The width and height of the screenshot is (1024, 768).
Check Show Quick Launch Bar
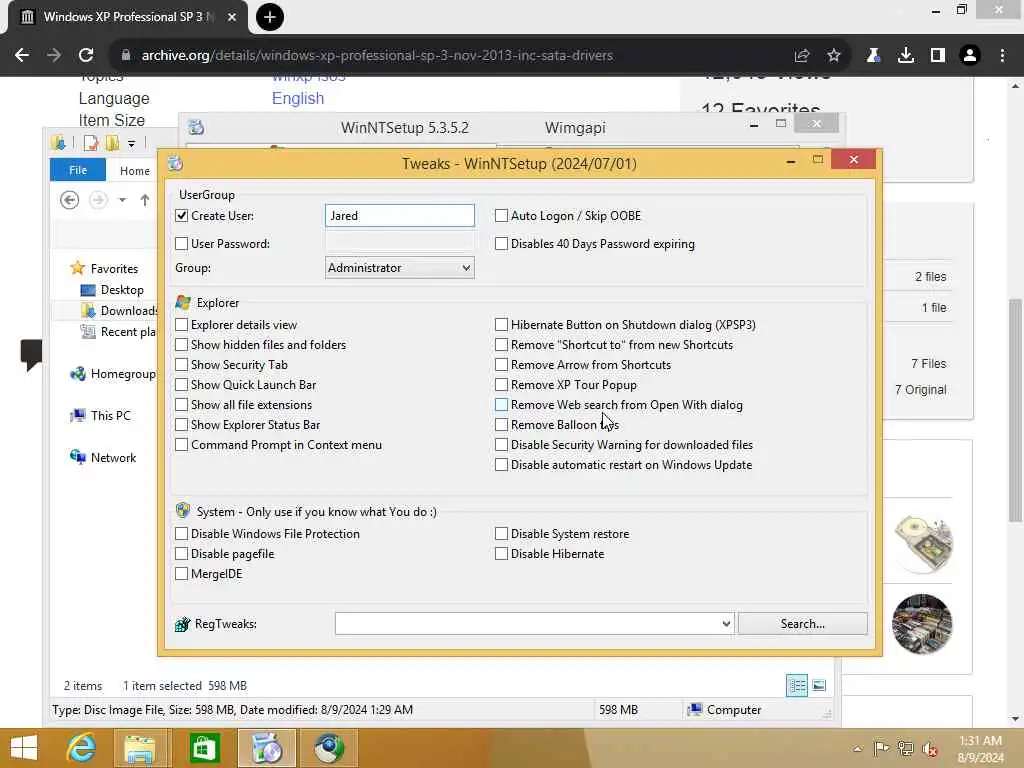(182, 385)
